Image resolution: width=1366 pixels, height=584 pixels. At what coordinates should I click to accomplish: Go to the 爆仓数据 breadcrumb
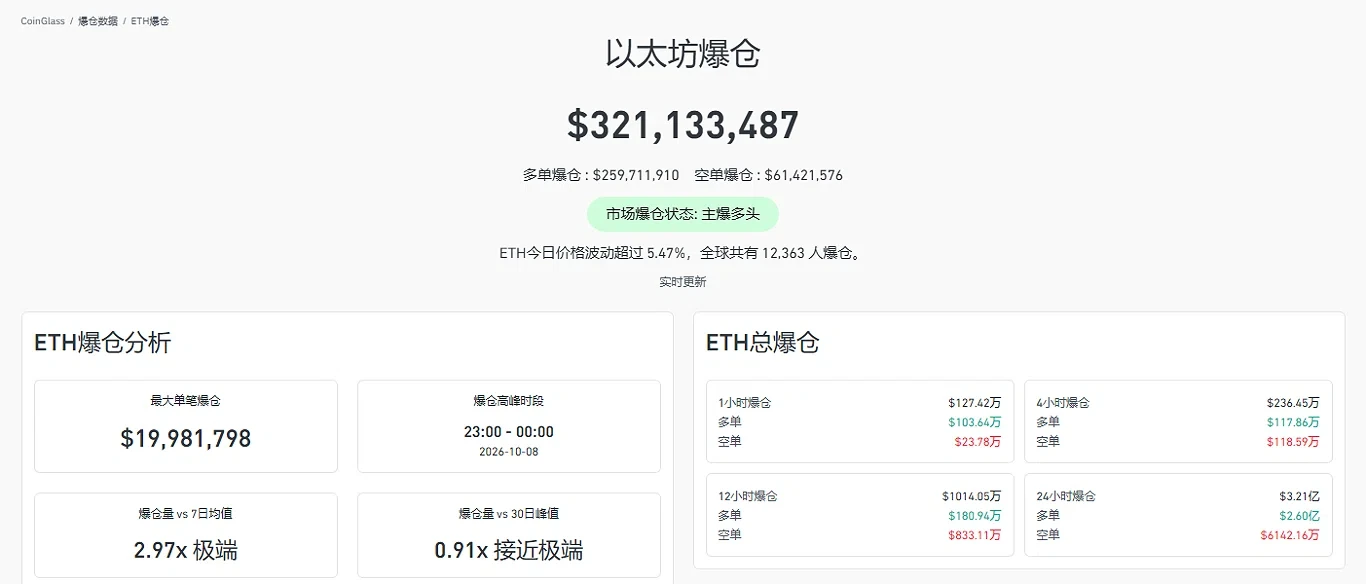(x=98, y=21)
